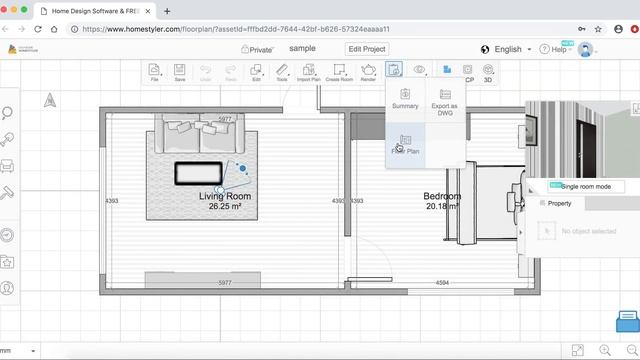640x360 pixels.
Task: Open the Edit tool menu
Action: (x=256, y=72)
